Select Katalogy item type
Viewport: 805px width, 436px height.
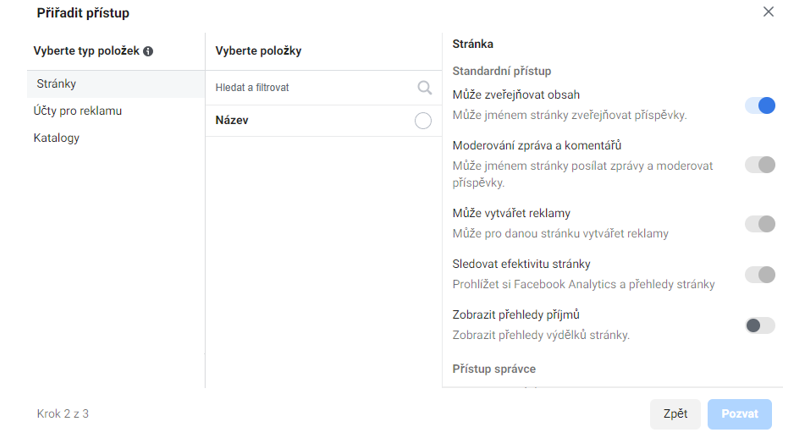(56, 138)
